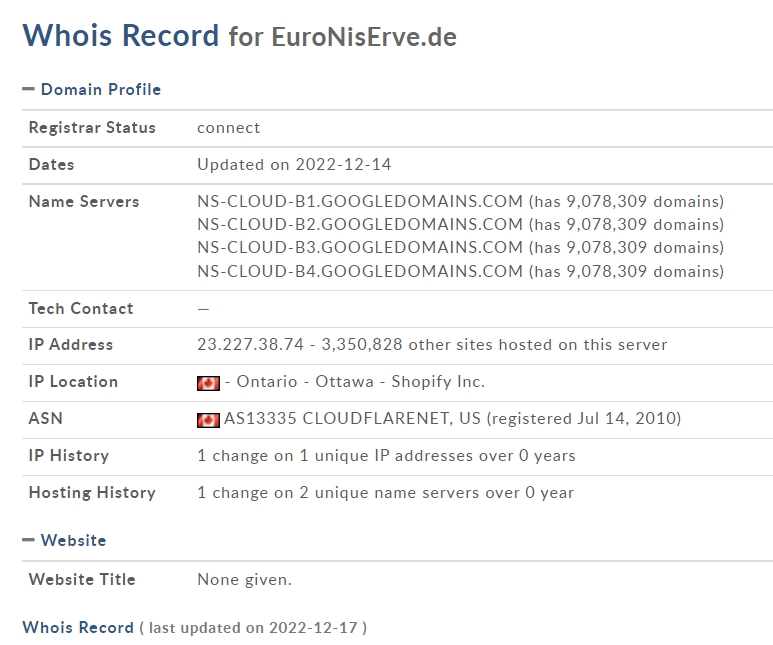Viewport: 773px width, 645px height.
Task: Open the Whois Record link at bottom
Action: click(x=78, y=627)
